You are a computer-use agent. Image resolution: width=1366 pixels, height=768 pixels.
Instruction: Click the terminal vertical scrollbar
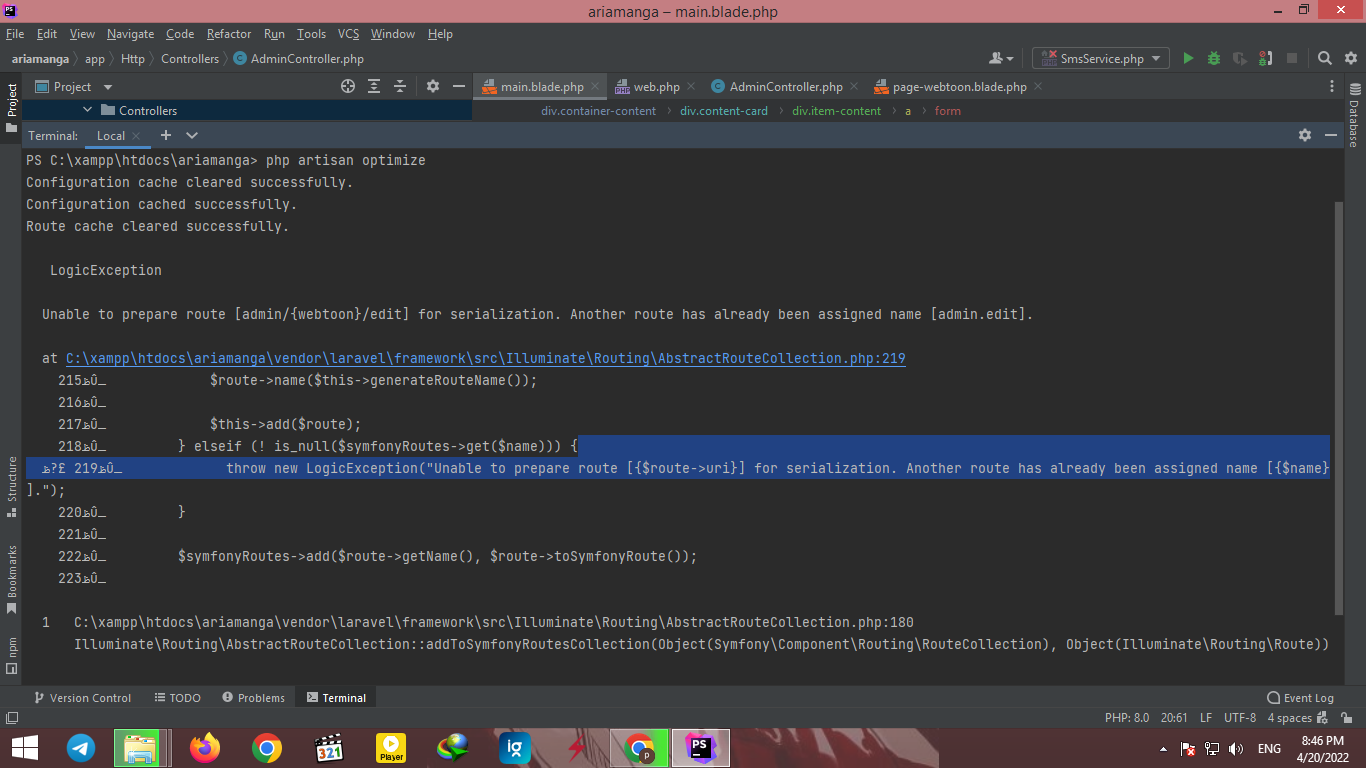pyautogui.click(x=1338, y=400)
